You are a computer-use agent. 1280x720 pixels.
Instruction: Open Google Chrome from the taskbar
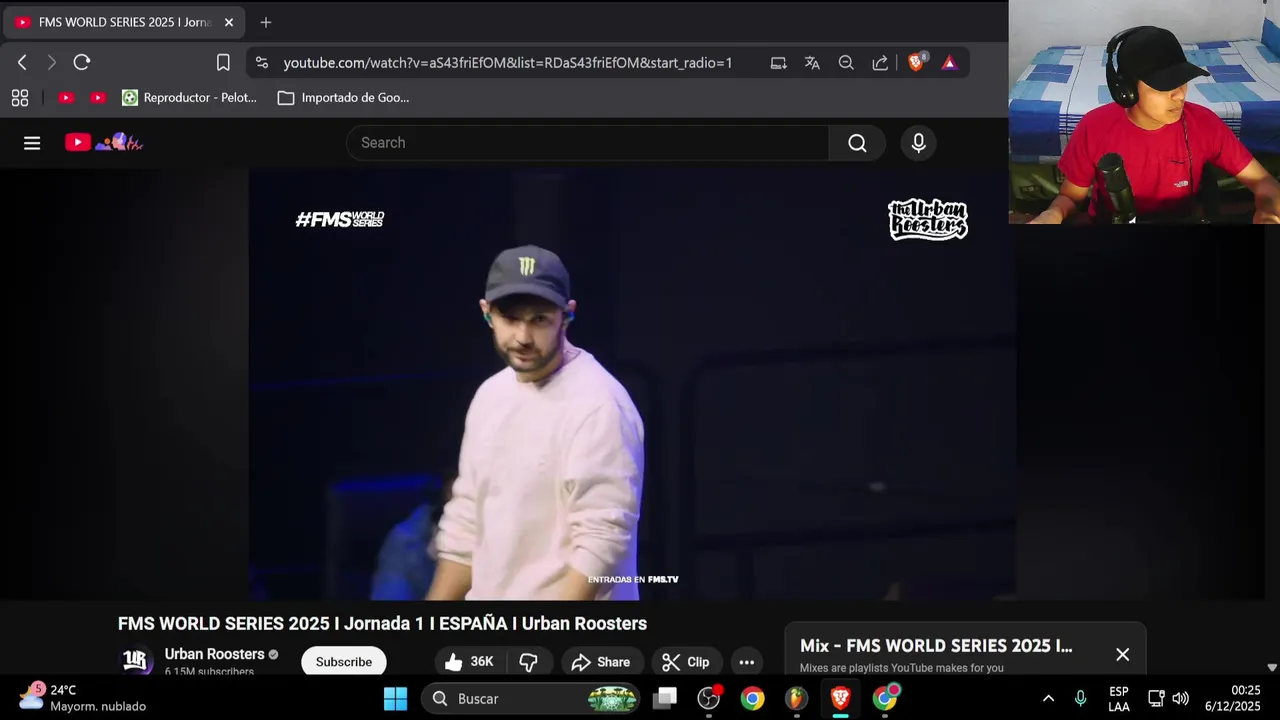pos(753,698)
